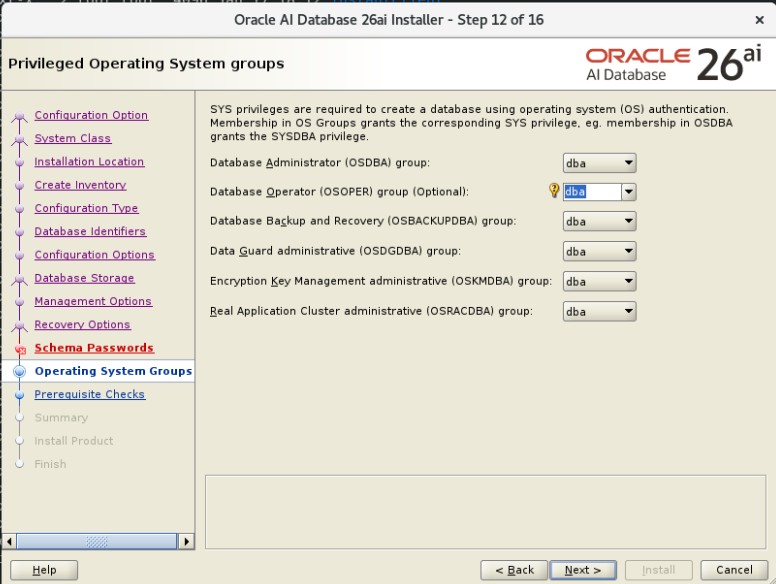Viewport: 776px width, 584px height.
Task: Go to the Configuration Options step
Action: (x=95, y=254)
